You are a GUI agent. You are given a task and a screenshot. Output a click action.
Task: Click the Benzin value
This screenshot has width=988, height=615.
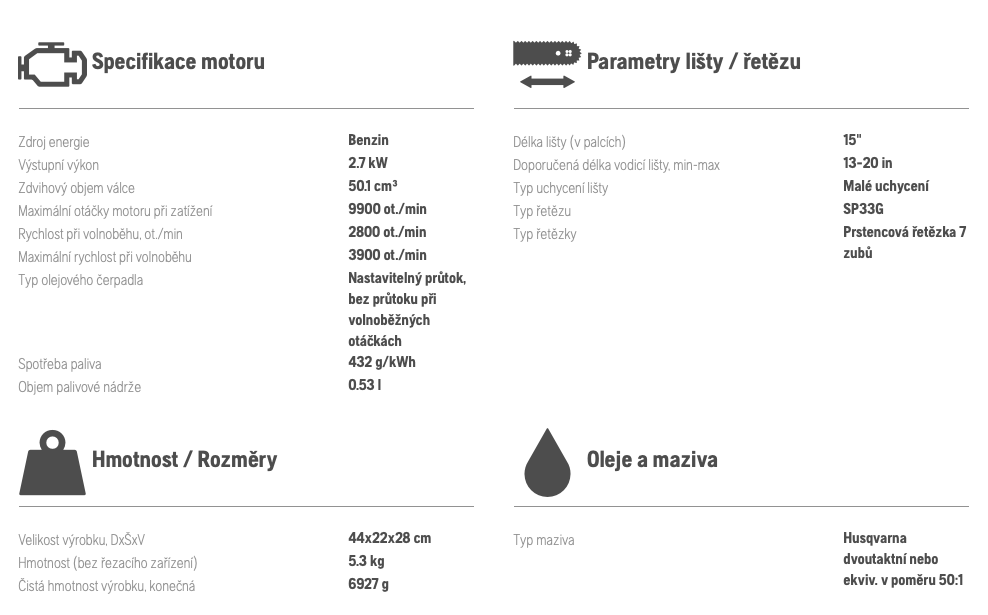[x=369, y=140]
